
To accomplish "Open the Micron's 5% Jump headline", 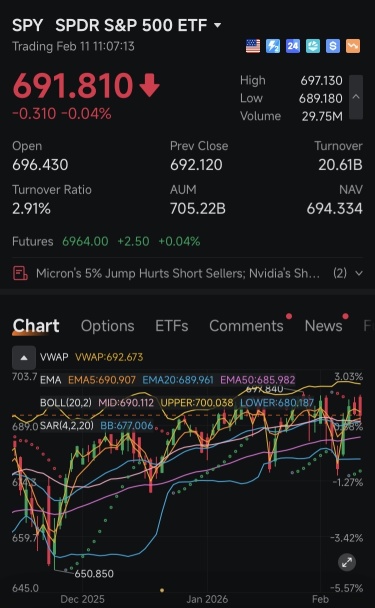I will pos(178,273).
